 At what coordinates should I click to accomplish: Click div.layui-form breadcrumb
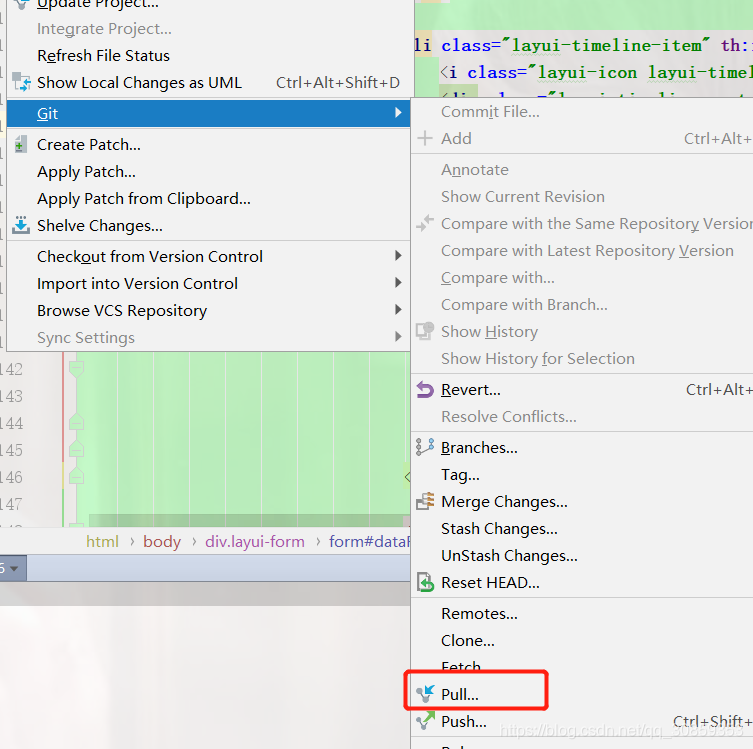pyautogui.click(x=255, y=542)
